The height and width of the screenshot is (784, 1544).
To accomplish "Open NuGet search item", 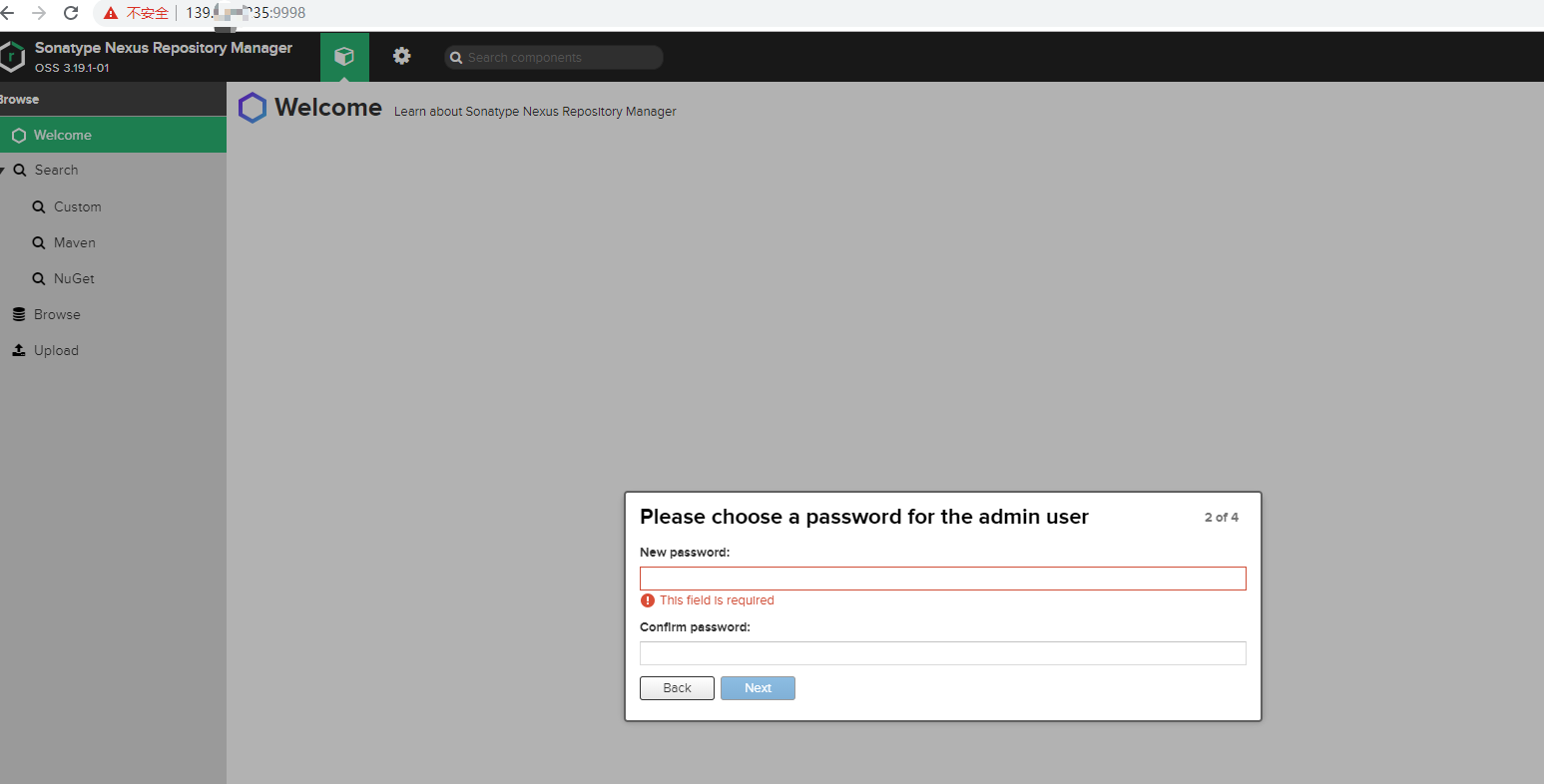I will coord(74,278).
